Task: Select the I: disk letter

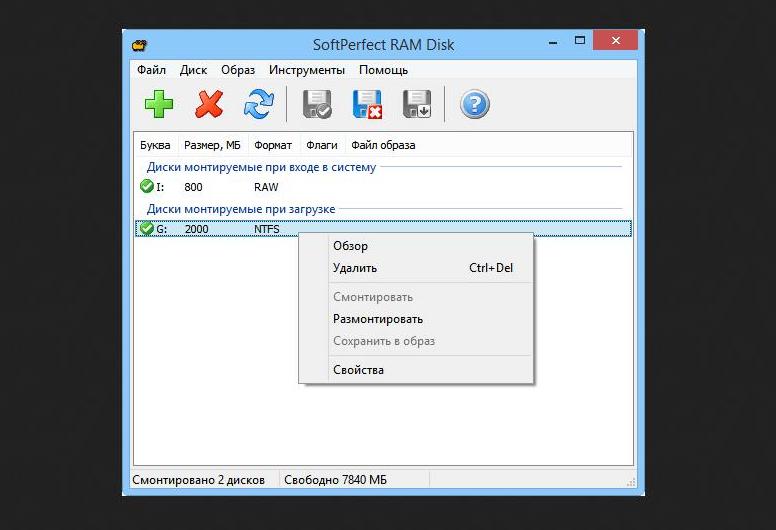Action: [160, 187]
